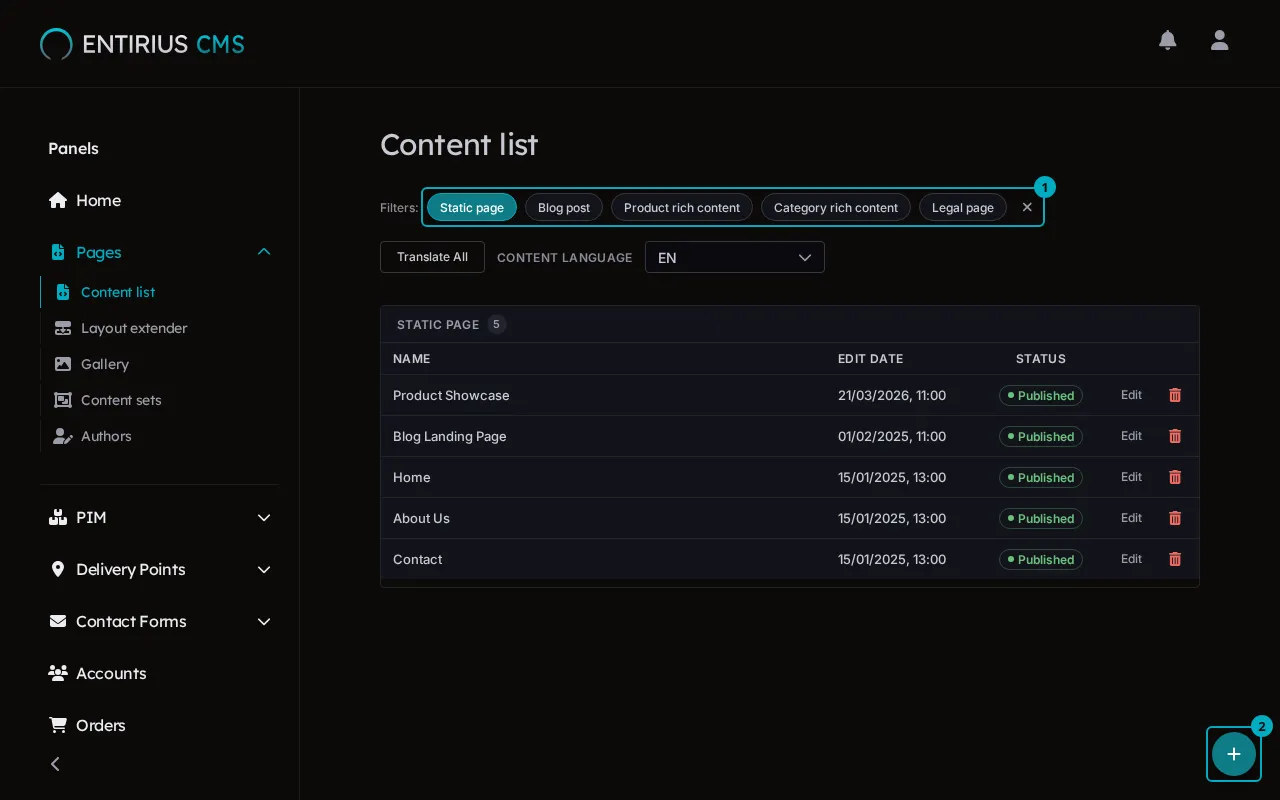Screen dimensions: 1280x800
Task: Open the Content Language EN dropdown
Action: coord(735,257)
